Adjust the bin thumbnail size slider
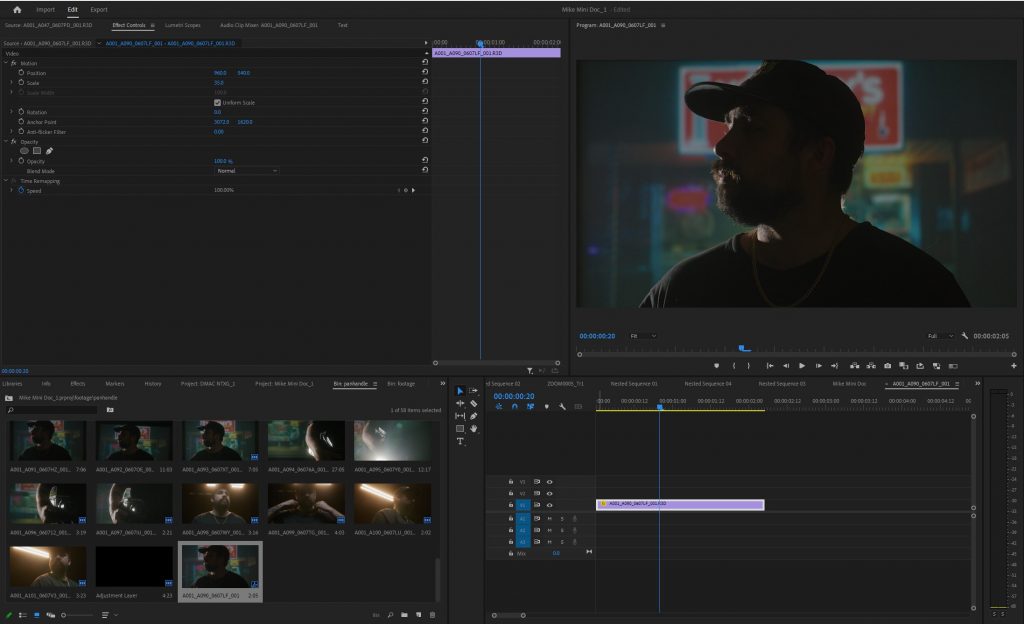Image resolution: width=1024 pixels, height=624 pixels. coord(77,615)
